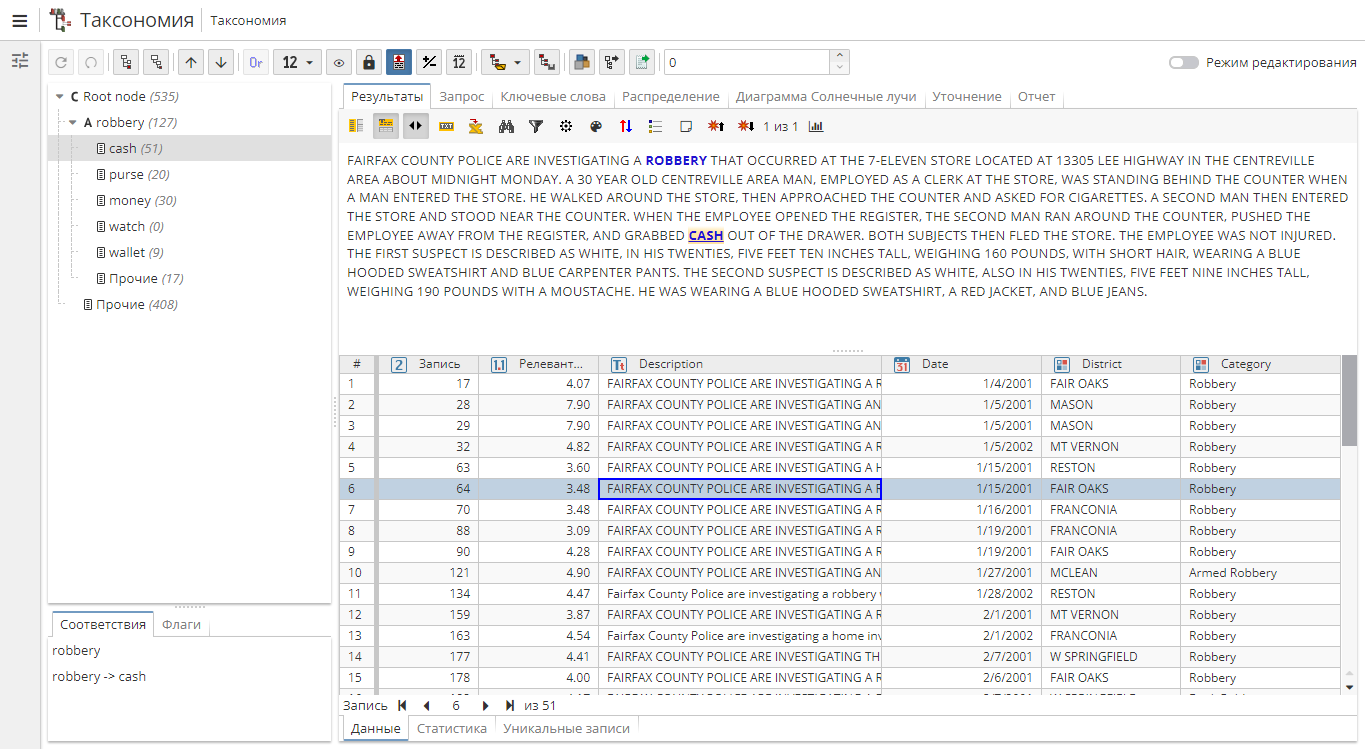Click the refresh/undo arrow toolbar button
1365x749 pixels.
(x=61, y=63)
